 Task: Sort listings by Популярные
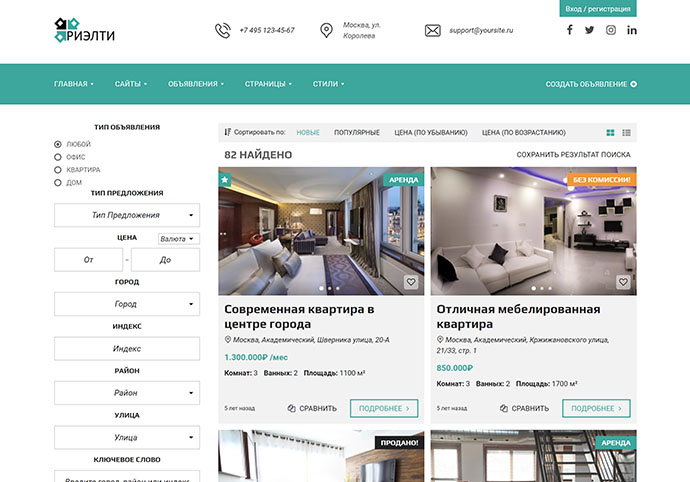pyautogui.click(x=357, y=132)
